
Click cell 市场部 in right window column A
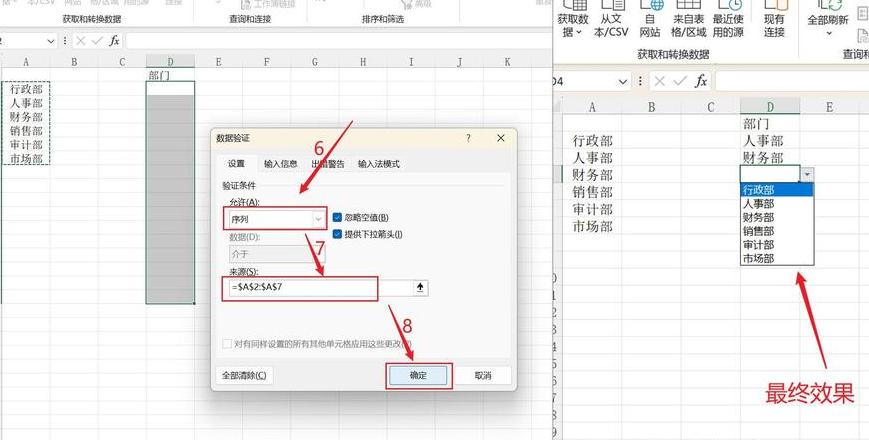click(x=592, y=226)
